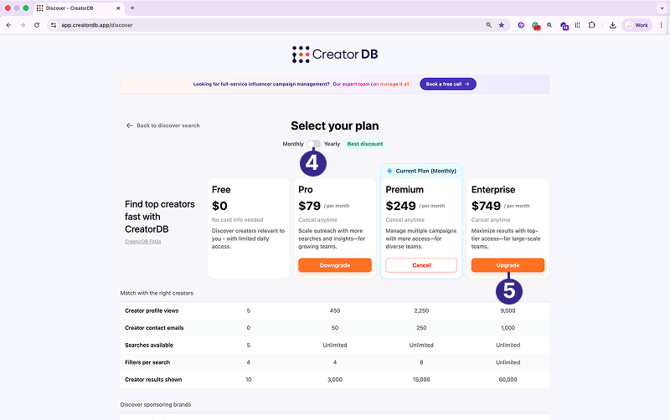
Task: Click the zoom magnifier icon in address bar
Action: (489, 25)
